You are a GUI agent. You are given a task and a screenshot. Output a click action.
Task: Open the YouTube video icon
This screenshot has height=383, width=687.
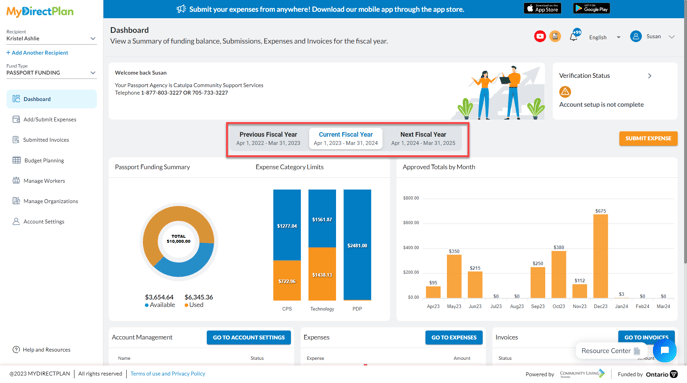(540, 36)
